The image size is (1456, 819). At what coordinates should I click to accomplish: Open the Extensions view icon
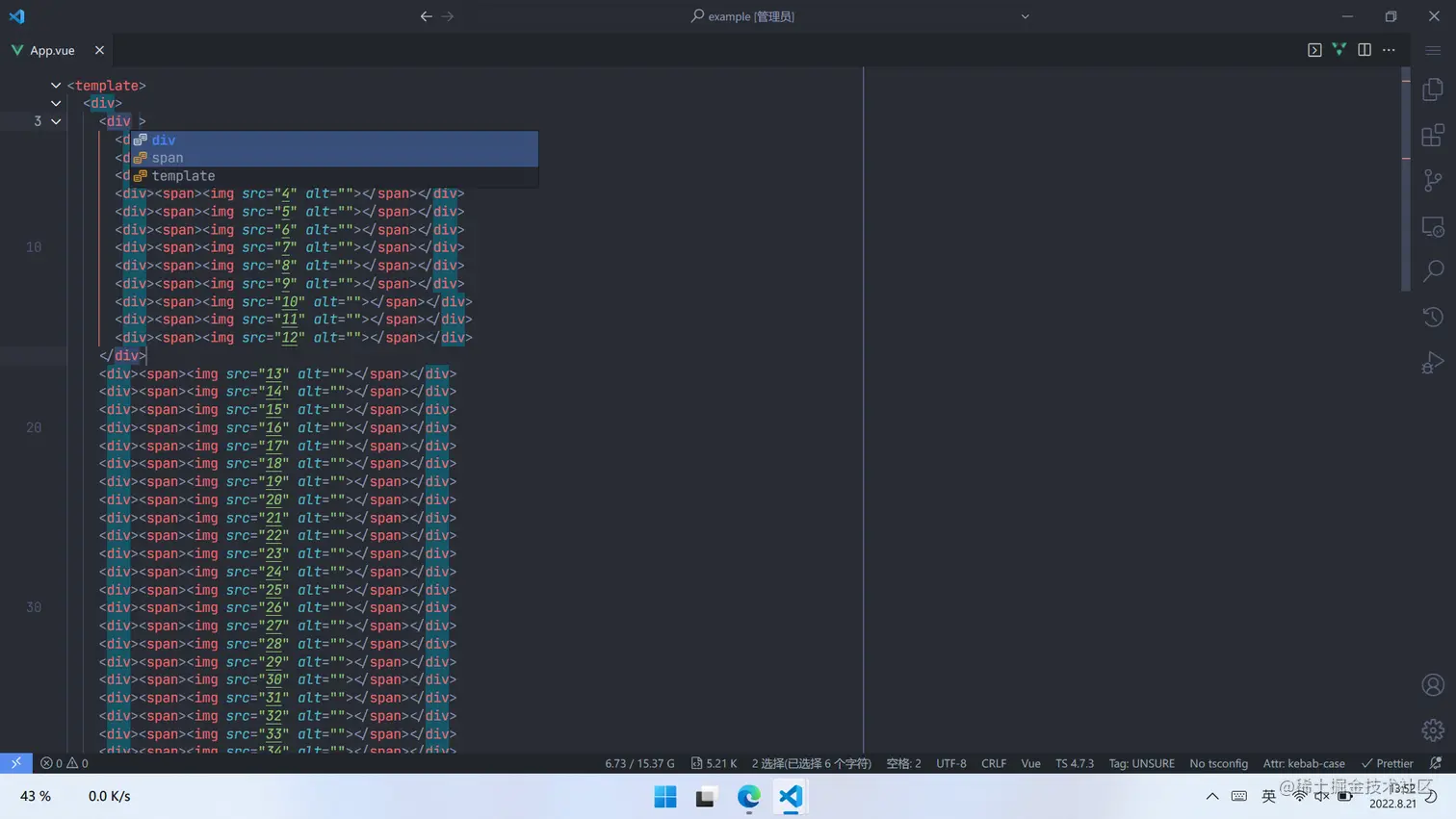[x=1433, y=135]
